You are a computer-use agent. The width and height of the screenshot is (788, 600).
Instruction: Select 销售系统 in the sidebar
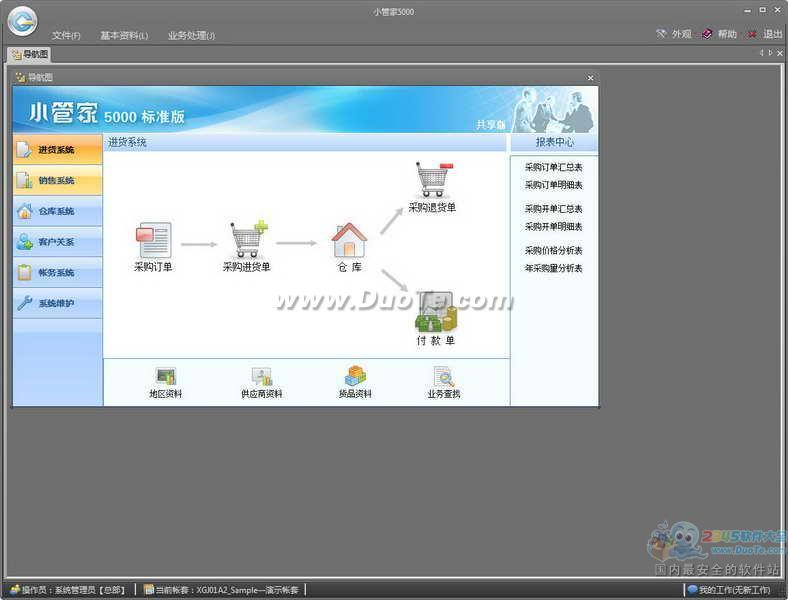[58, 180]
